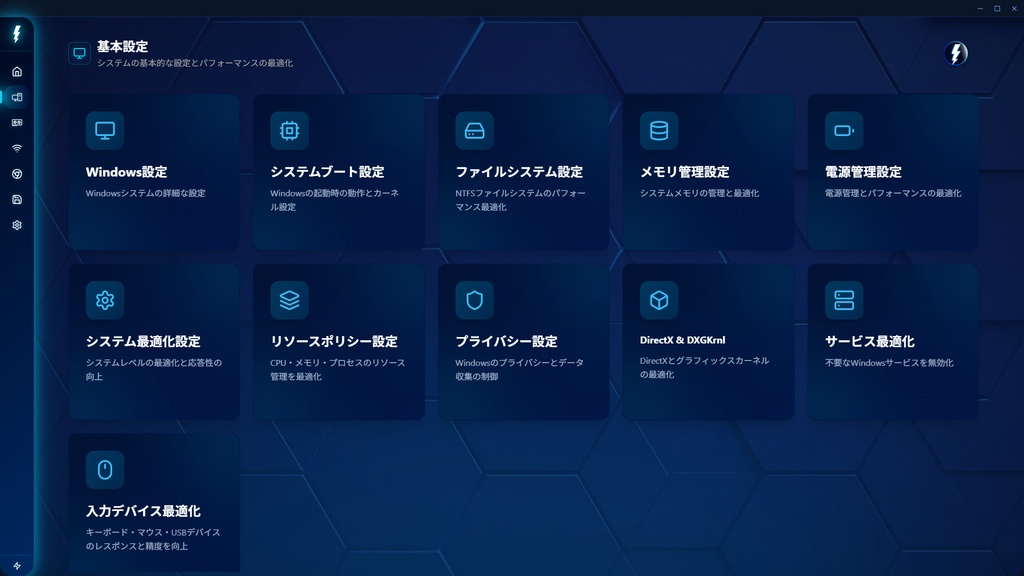This screenshot has height=576, width=1024.
Task: Open サービス最適化 card title
Action: point(869,342)
